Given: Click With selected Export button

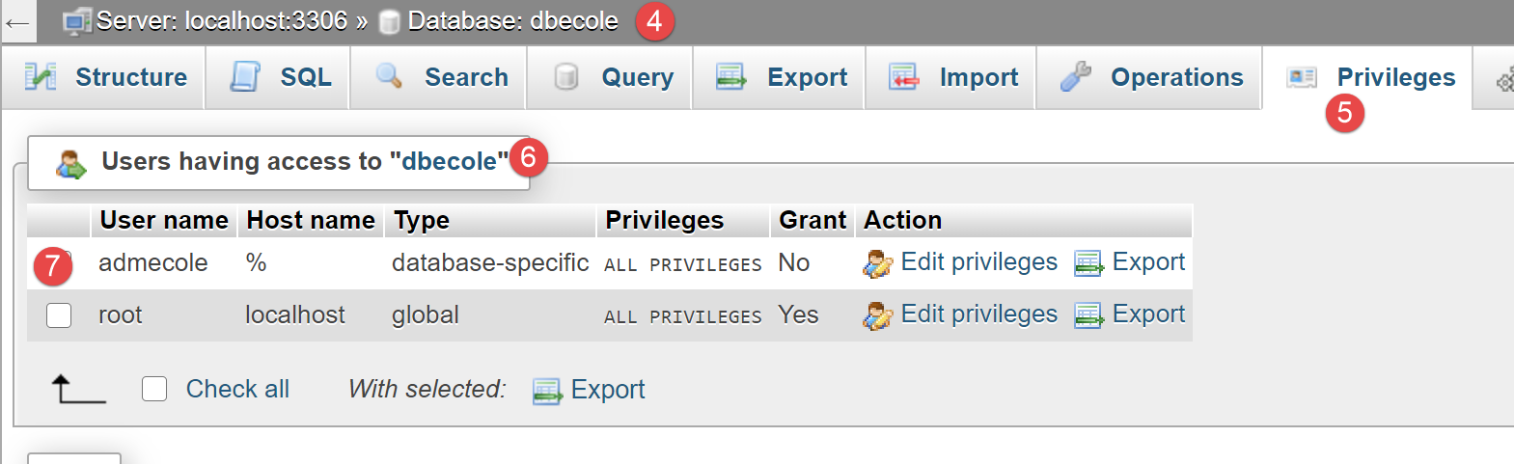Looking at the screenshot, I should (x=607, y=389).
